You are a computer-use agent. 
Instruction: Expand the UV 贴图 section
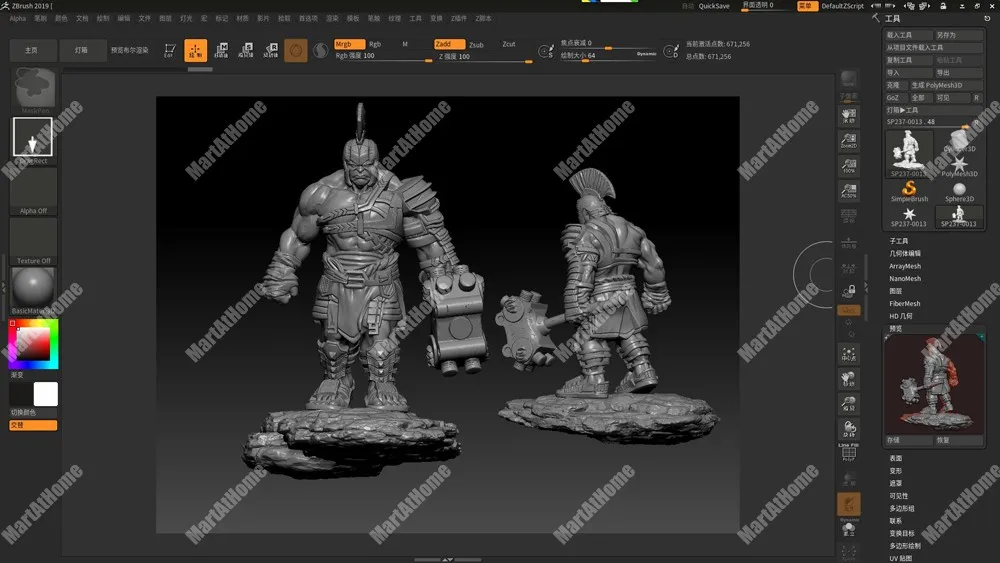pyautogui.click(x=901, y=559)
